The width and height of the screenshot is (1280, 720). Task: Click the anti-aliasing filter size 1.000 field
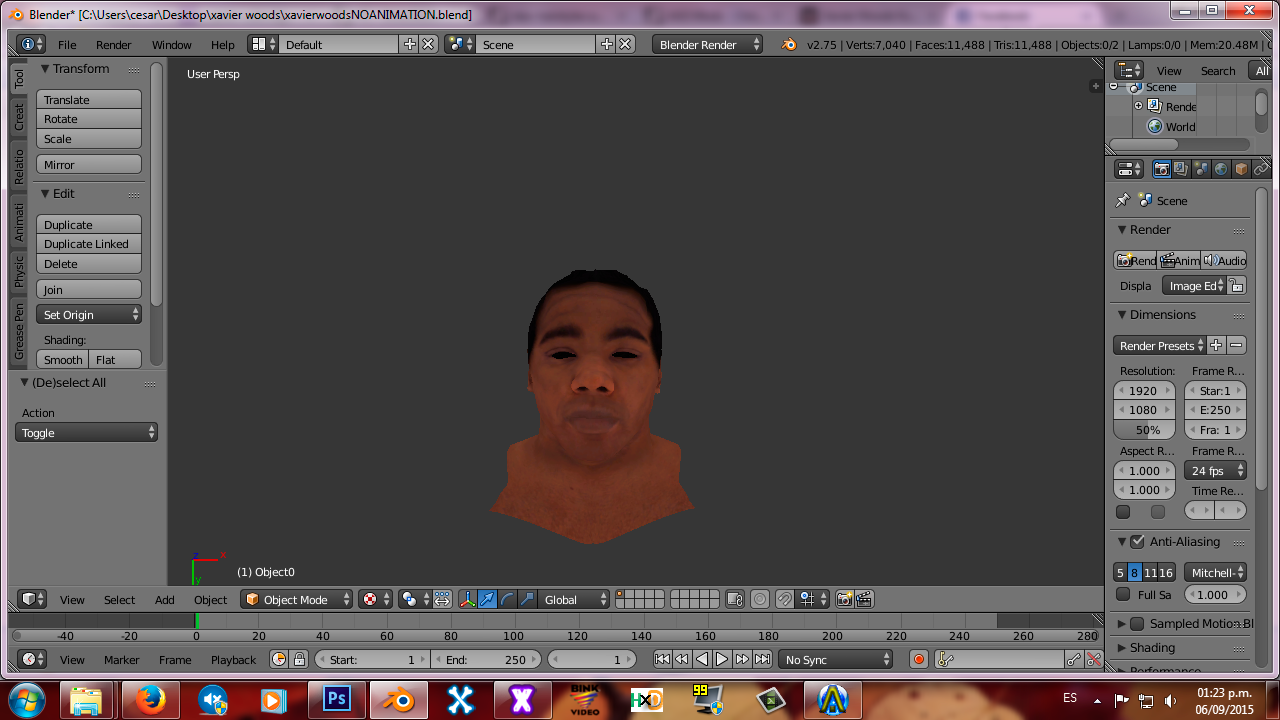[x=1215, y=594]
